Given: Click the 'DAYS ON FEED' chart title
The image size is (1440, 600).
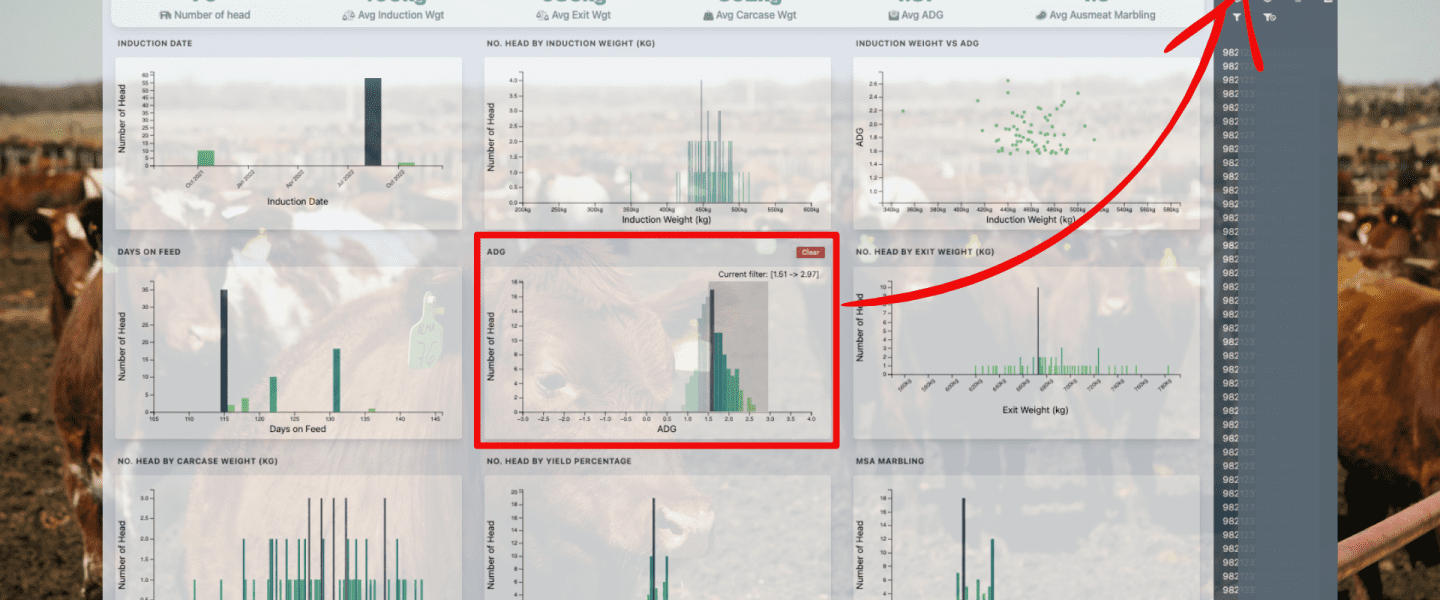Looking at the screenshot, I should coord(149,252).
